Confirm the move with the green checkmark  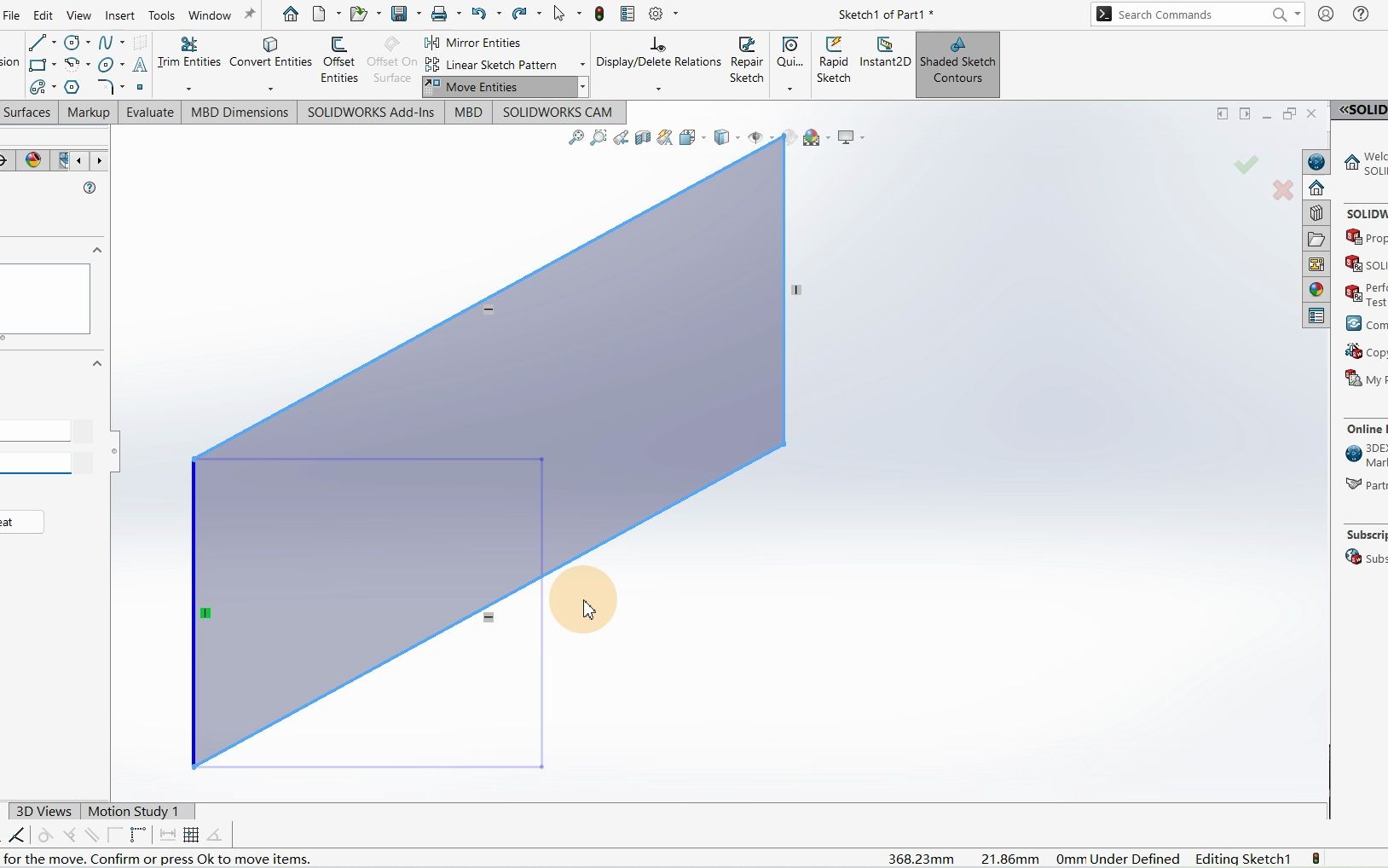tap(1246, 164)
